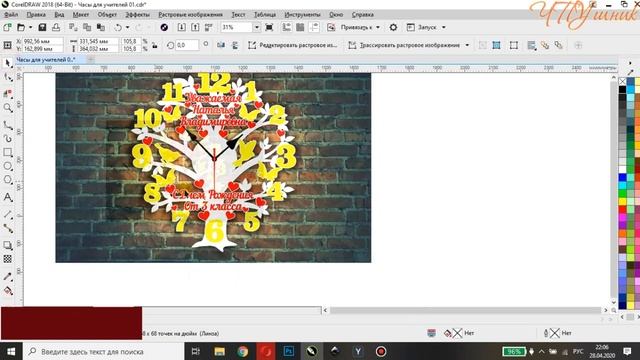Select the Connector tool

tap(8, 228)
